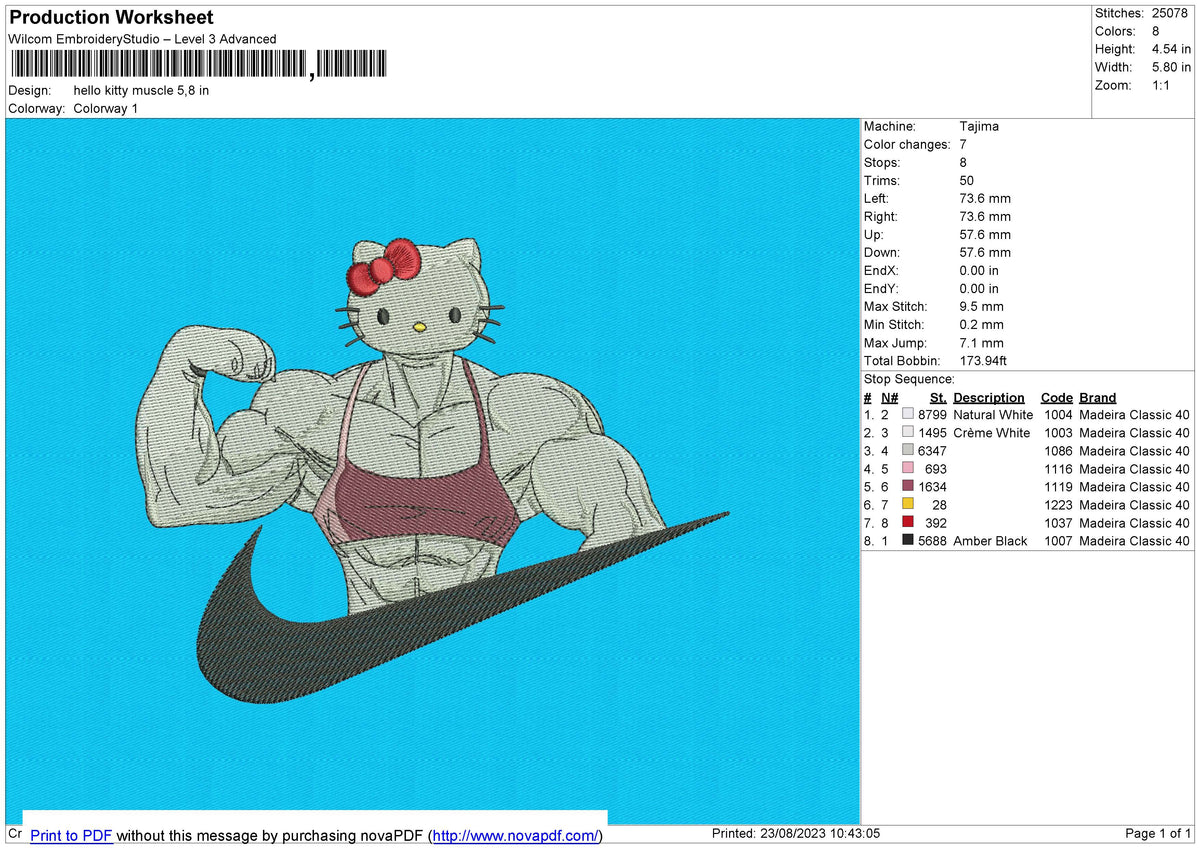Click the red swatch with code 1037
The image size is (1200, 848).
909,523
